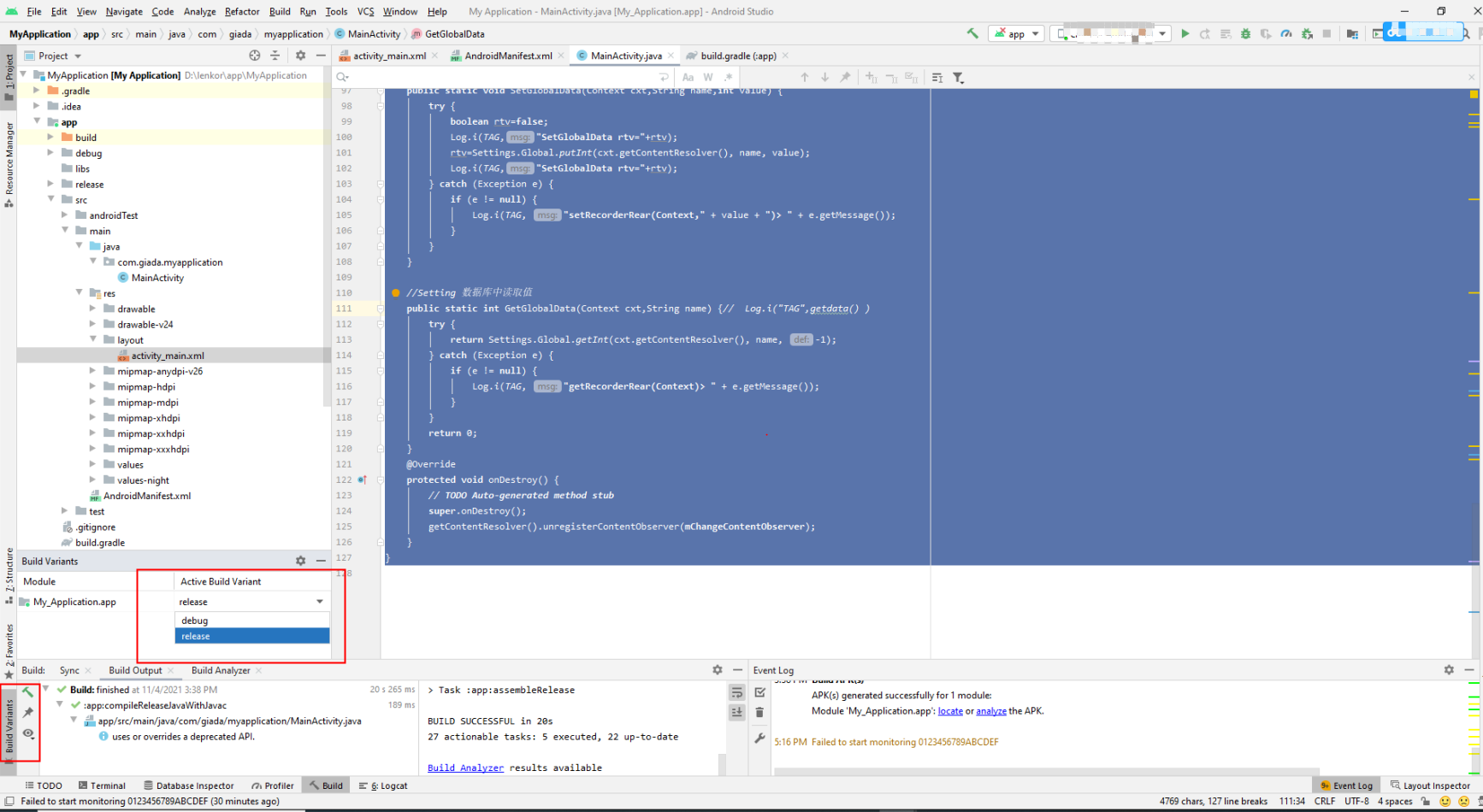This screenshot has width=1483, height=812.
Task: Collapse the 'res' folder in tree
Action: click(x=79, y=293)
